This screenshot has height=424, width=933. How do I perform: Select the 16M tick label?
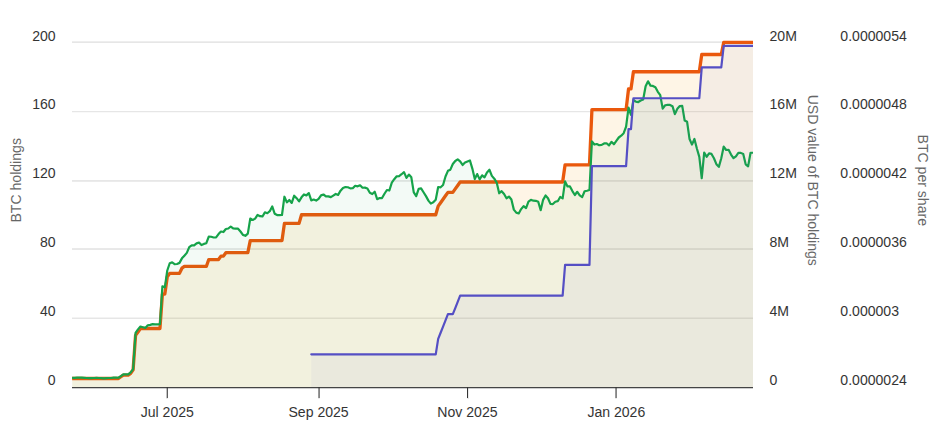click(782, 105)
